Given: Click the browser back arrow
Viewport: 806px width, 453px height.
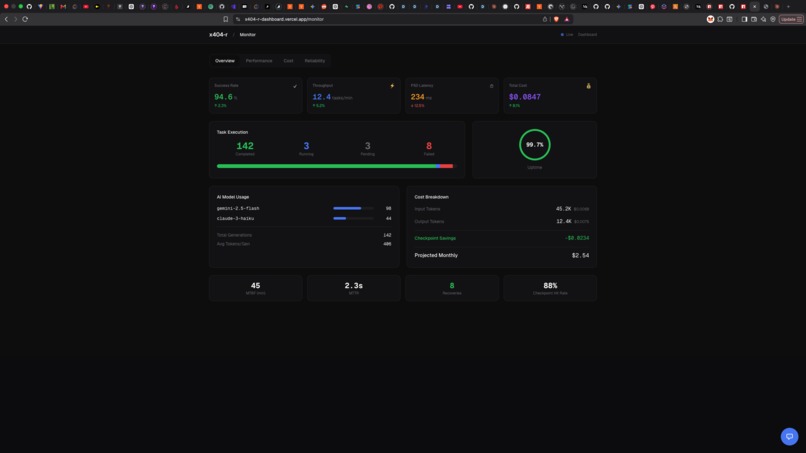Looking at the screenshot, I should 6,19.
